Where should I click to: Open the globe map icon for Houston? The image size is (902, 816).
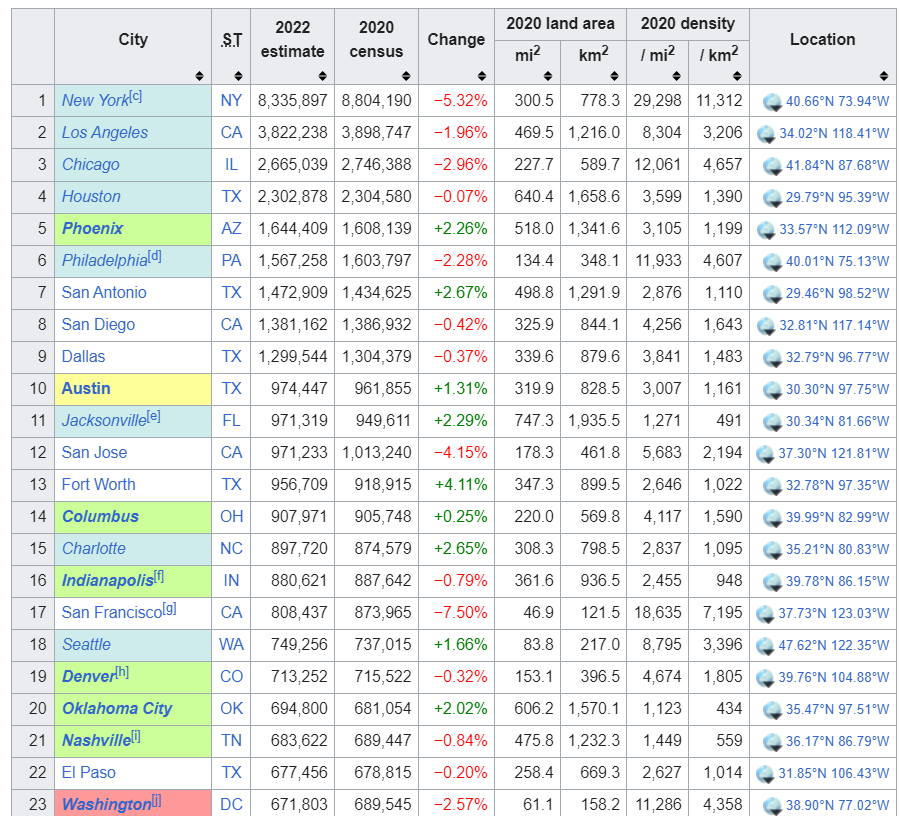(x=771, y=198)
